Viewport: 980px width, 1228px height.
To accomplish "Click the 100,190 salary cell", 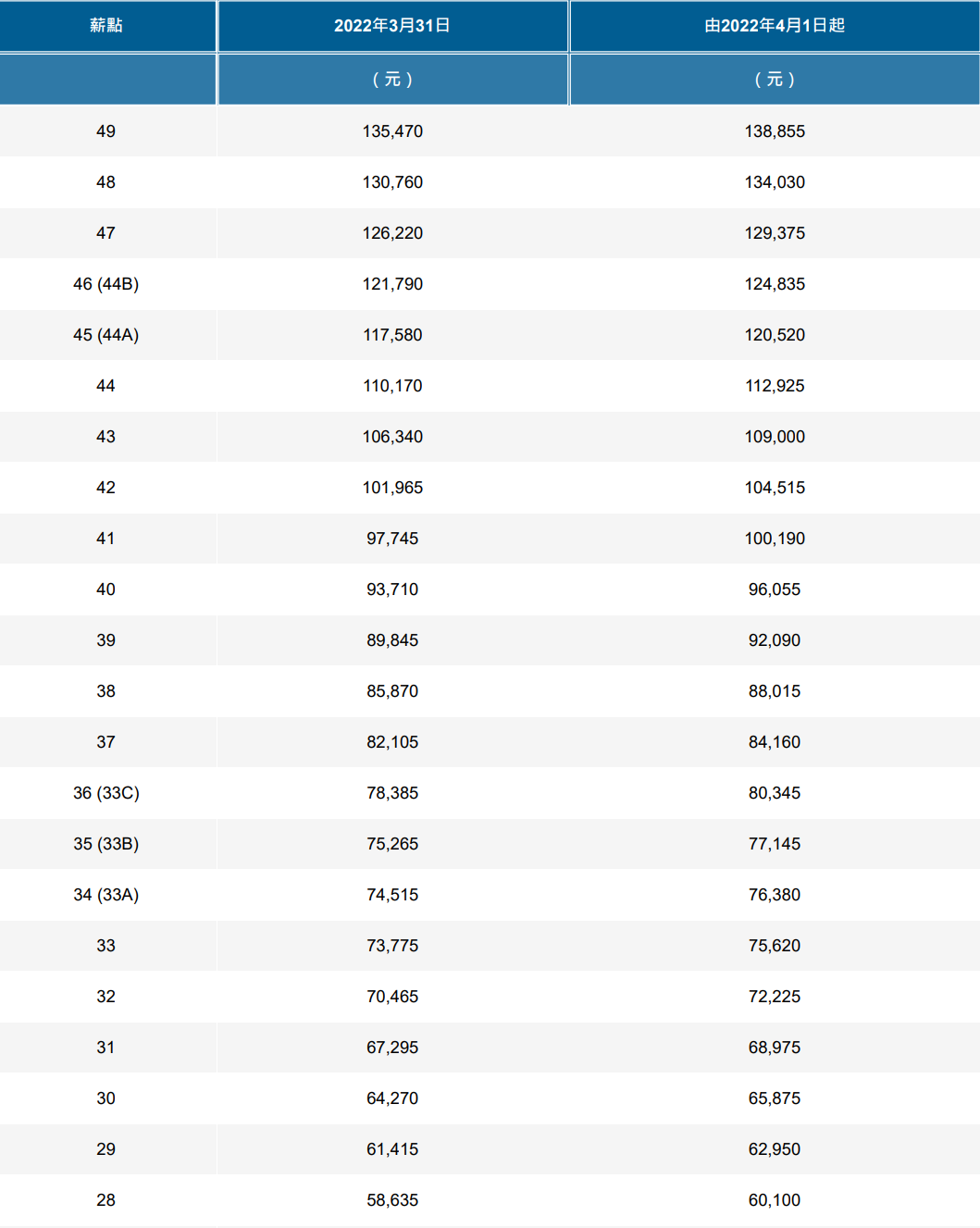I will pos(775,539).
